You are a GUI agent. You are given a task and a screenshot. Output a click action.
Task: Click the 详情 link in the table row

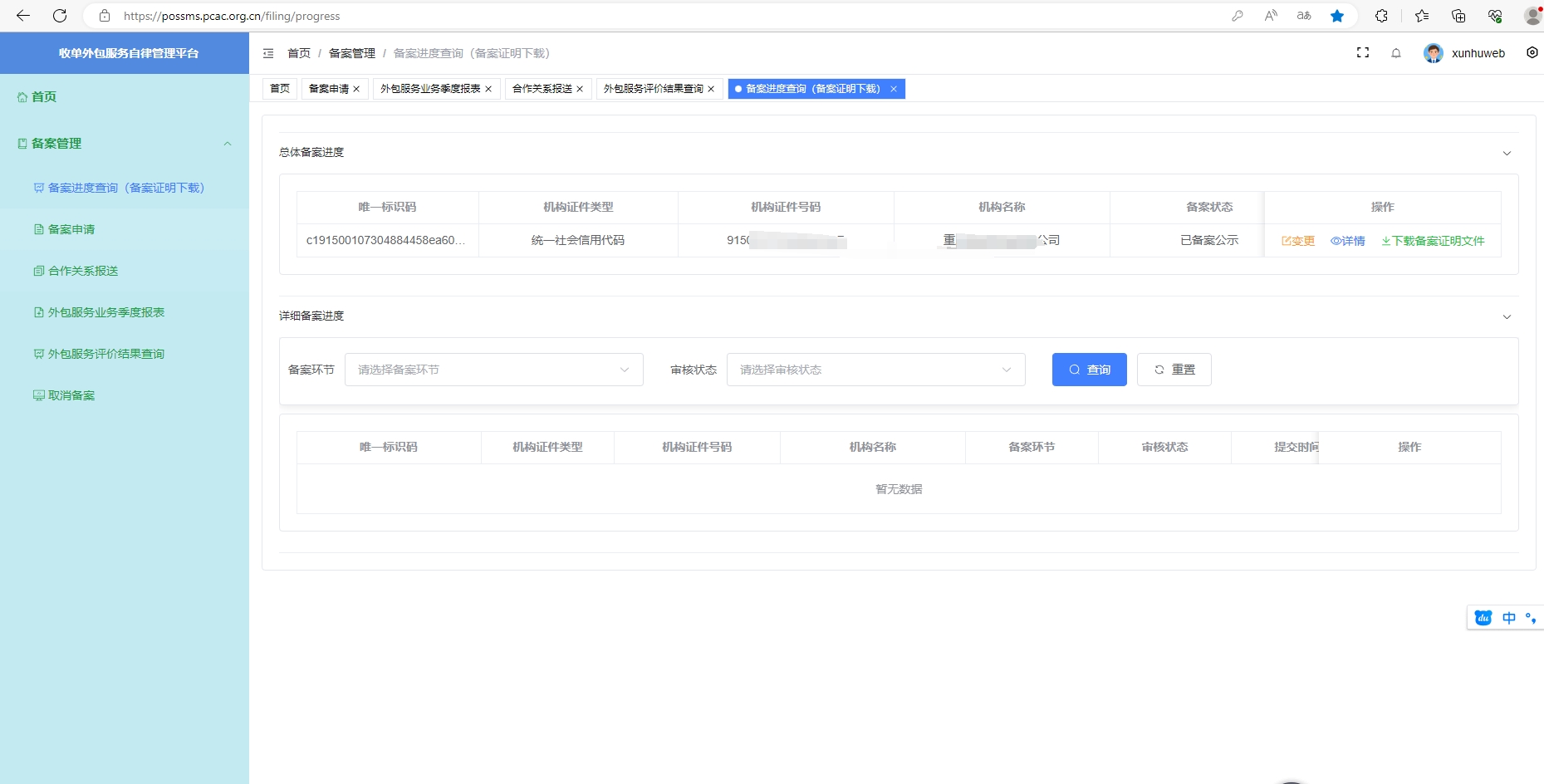pos(1348,241)
